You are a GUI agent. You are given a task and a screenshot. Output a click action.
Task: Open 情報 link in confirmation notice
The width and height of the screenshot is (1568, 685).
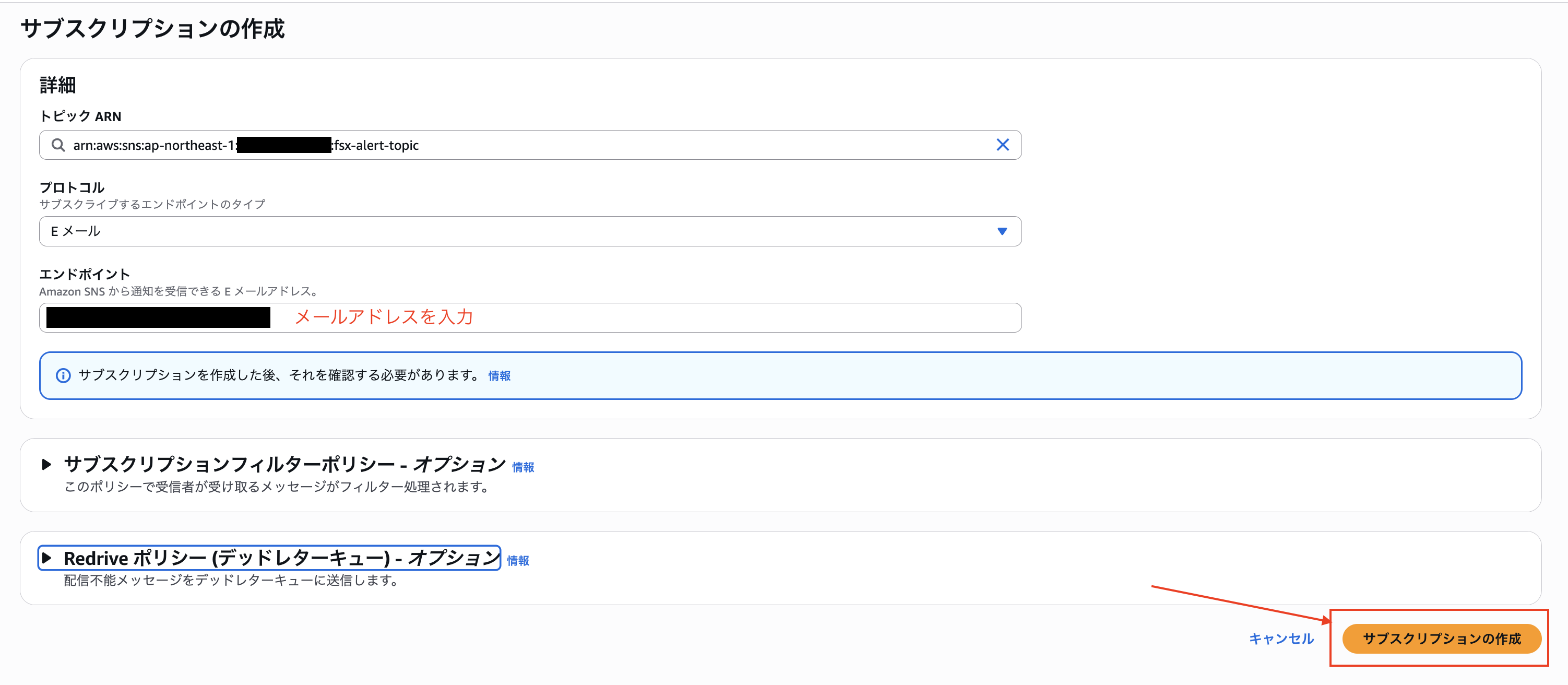(499, 376)
